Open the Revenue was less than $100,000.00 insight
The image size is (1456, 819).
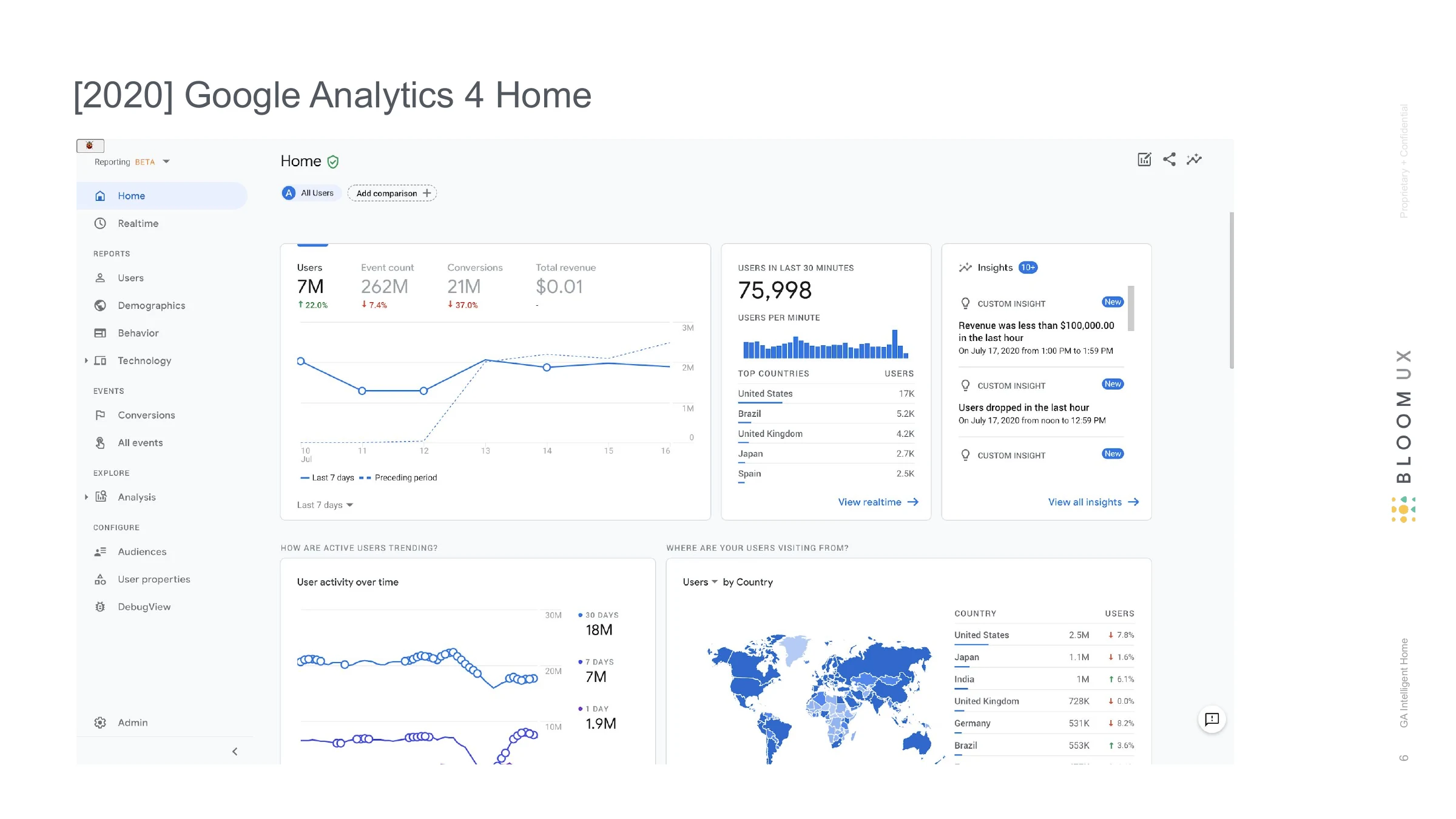tap(1040, 326)
